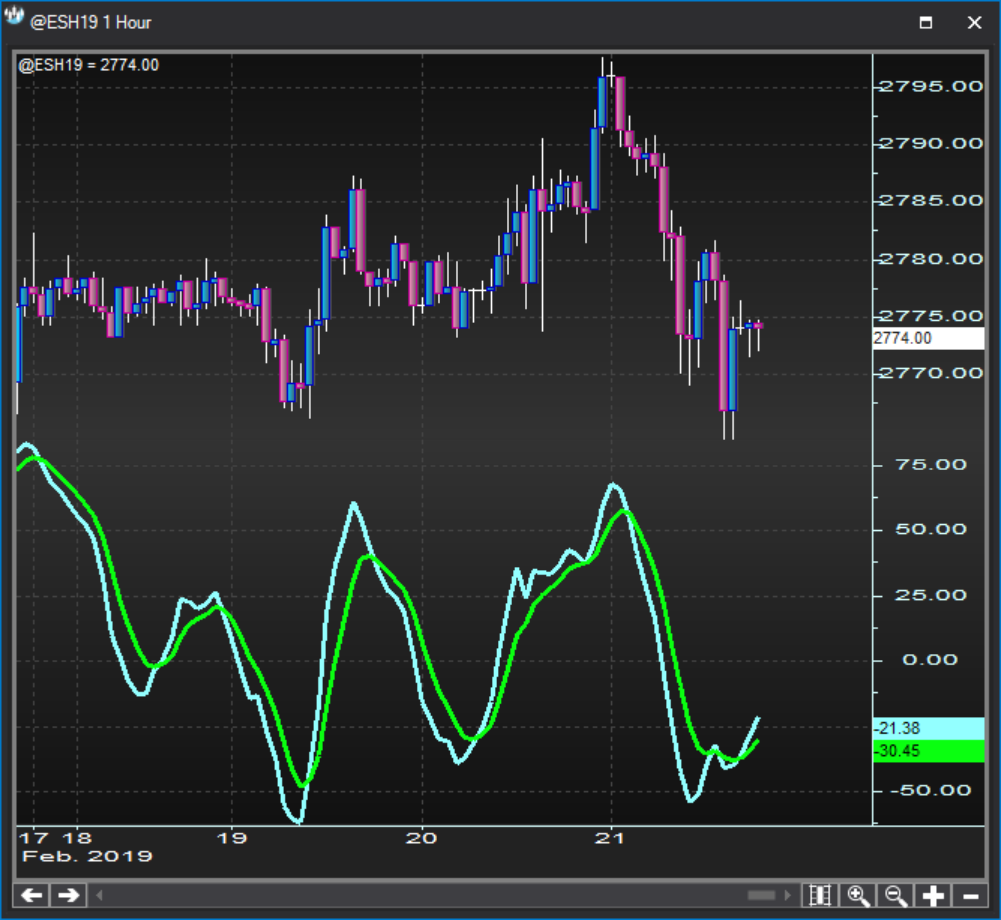Click the zoom out magnifier icon

896,895
